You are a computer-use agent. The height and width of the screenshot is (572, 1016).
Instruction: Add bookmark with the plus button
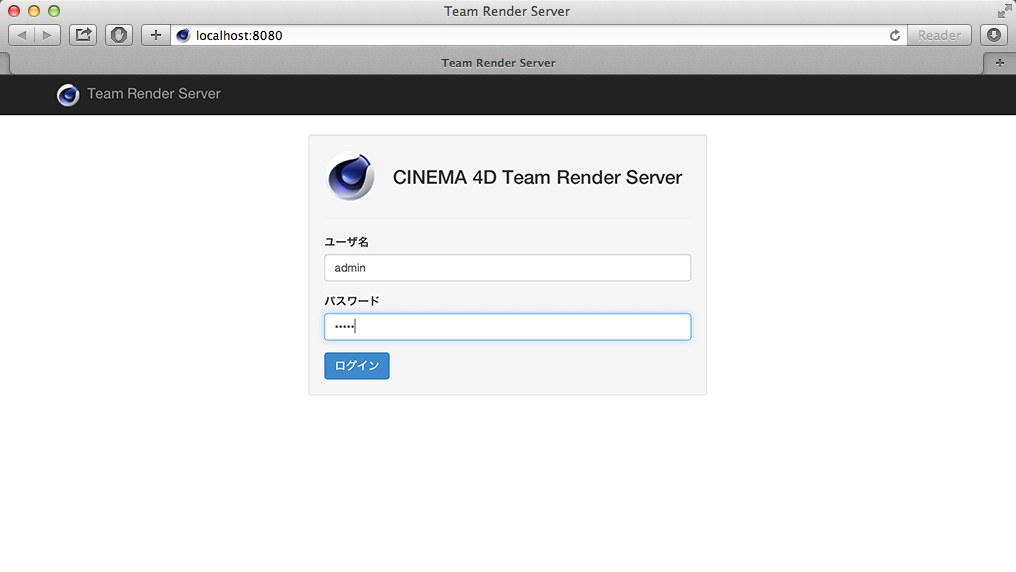pyautogui.click(x=156, y=35)
